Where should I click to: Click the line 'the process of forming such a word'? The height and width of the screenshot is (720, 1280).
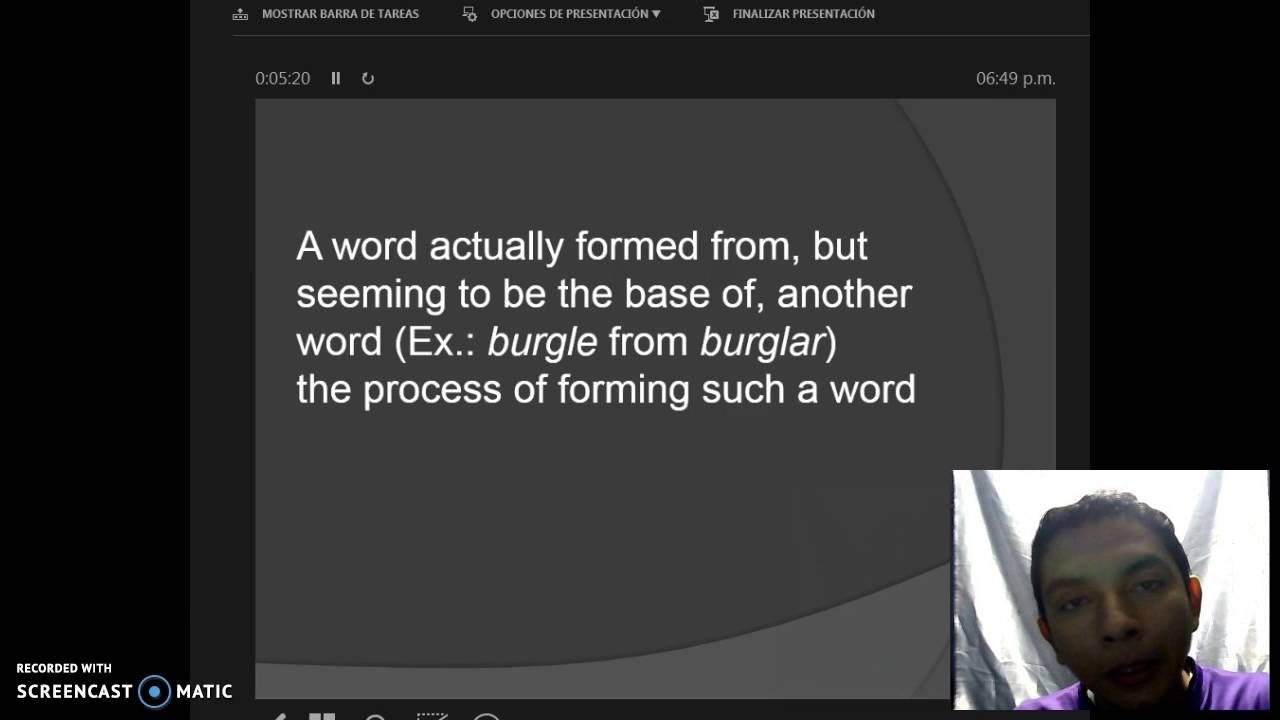tap(606, 389)
